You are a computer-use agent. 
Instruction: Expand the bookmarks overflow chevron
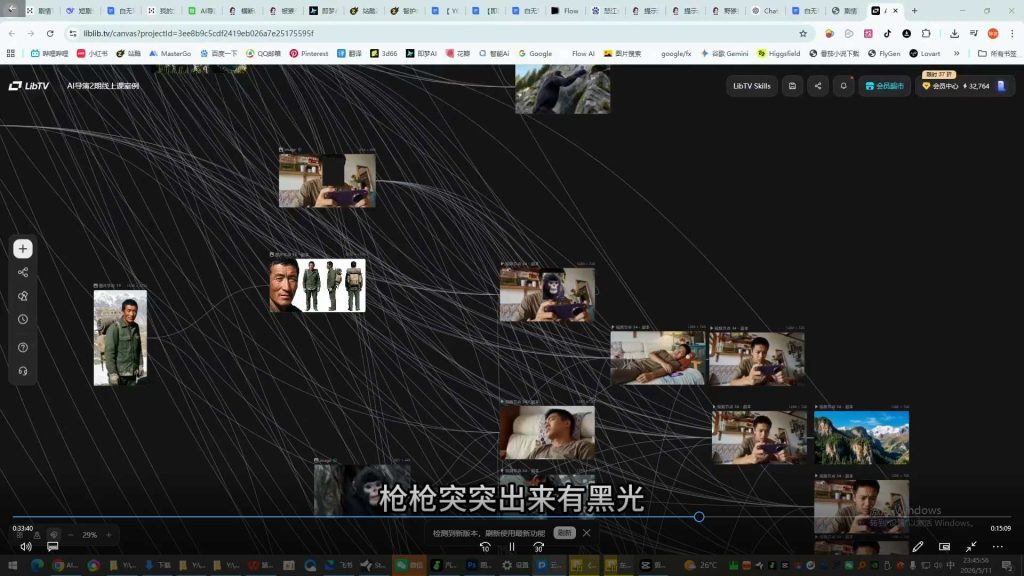tap(957, 54)
